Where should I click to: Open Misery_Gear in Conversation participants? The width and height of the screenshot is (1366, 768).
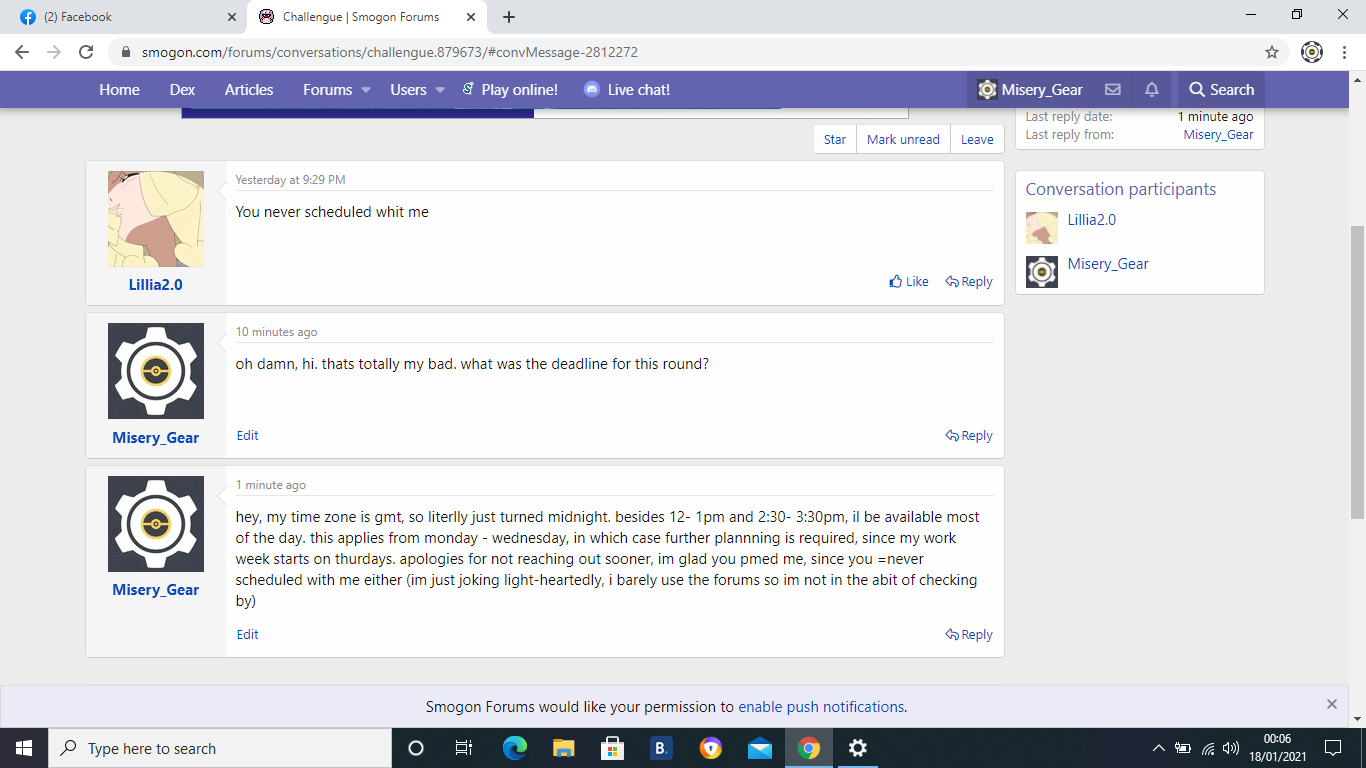(1108, 264)
